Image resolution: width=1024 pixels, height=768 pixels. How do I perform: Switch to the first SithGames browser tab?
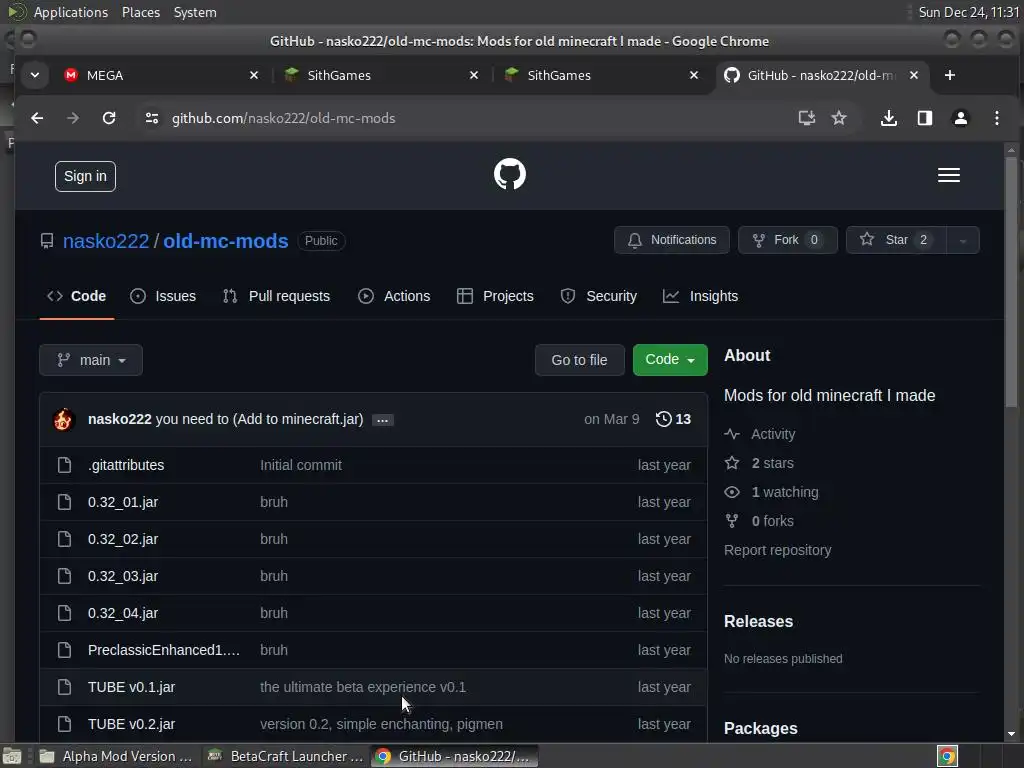(379, 75)
